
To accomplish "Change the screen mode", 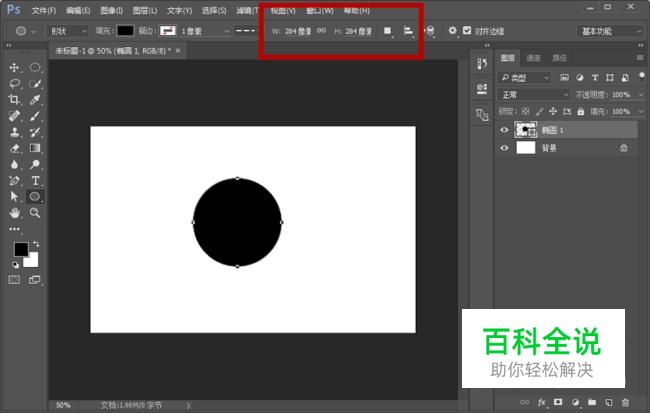I will [35, 280].
